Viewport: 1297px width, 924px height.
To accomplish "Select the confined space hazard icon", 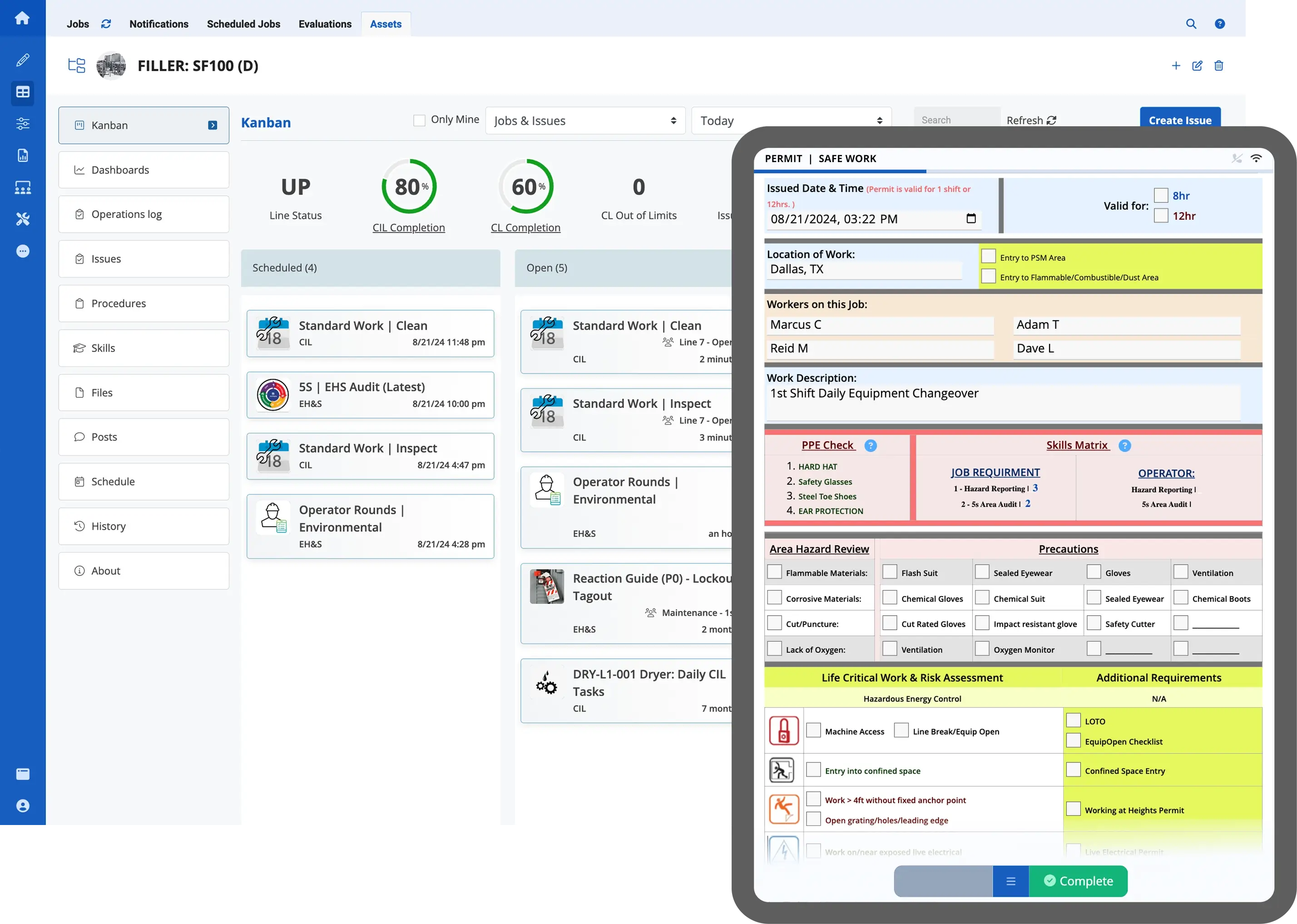I will tap(782, 771).
